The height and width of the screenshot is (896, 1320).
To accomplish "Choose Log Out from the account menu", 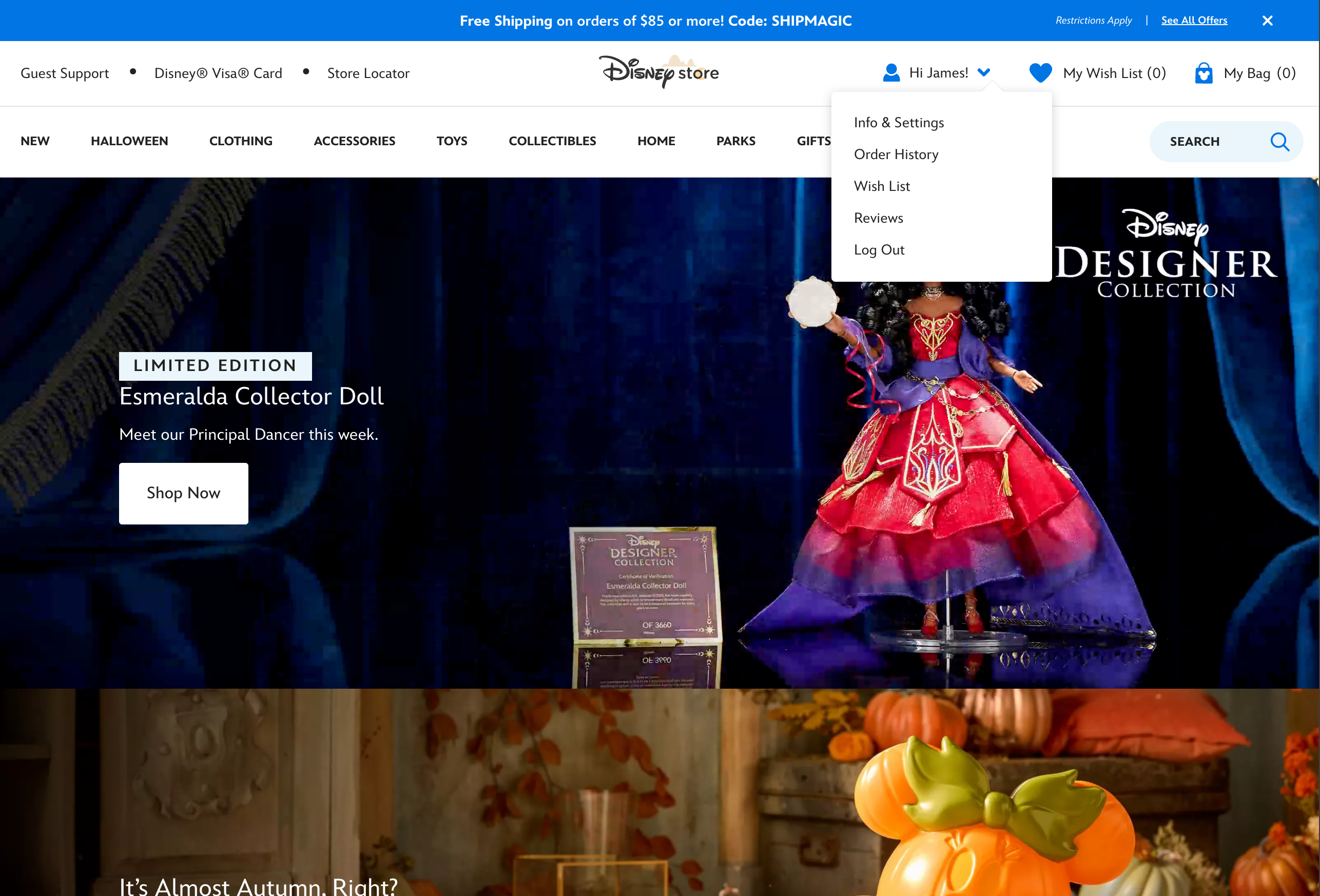I will 879,249.
